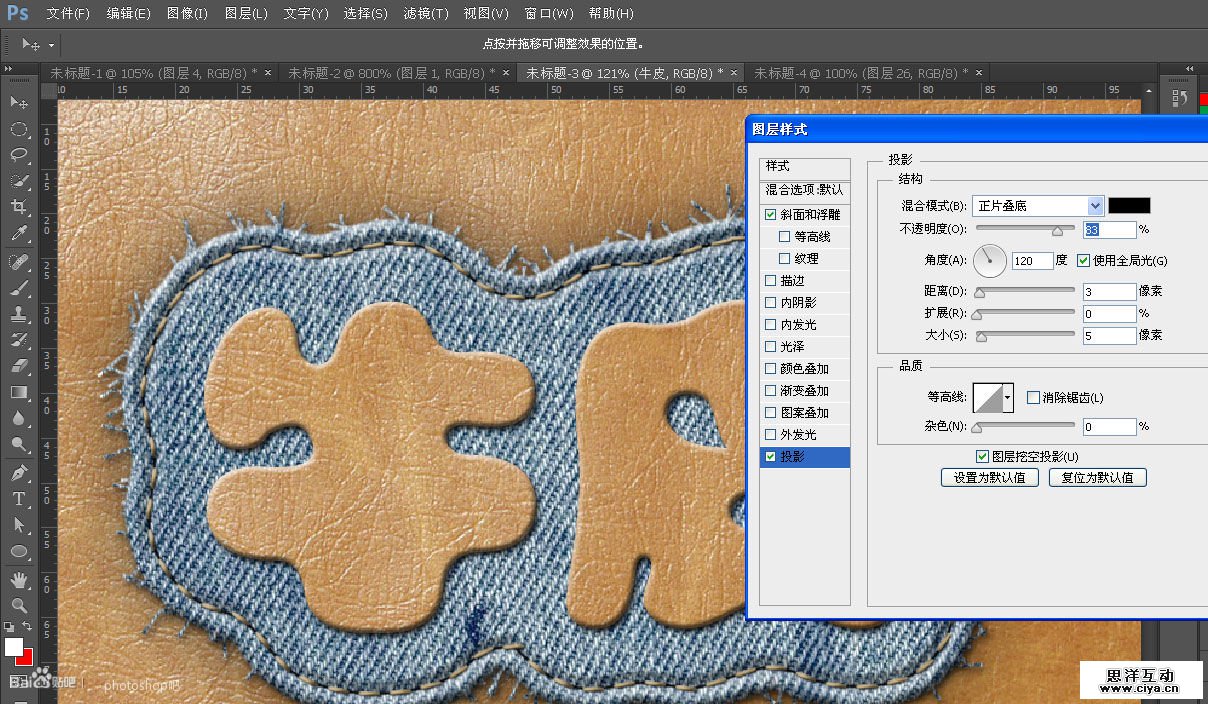Switch to the Hand tool
The width and height of the screenshot is (1208, 704).
click(x=19, y=579)
